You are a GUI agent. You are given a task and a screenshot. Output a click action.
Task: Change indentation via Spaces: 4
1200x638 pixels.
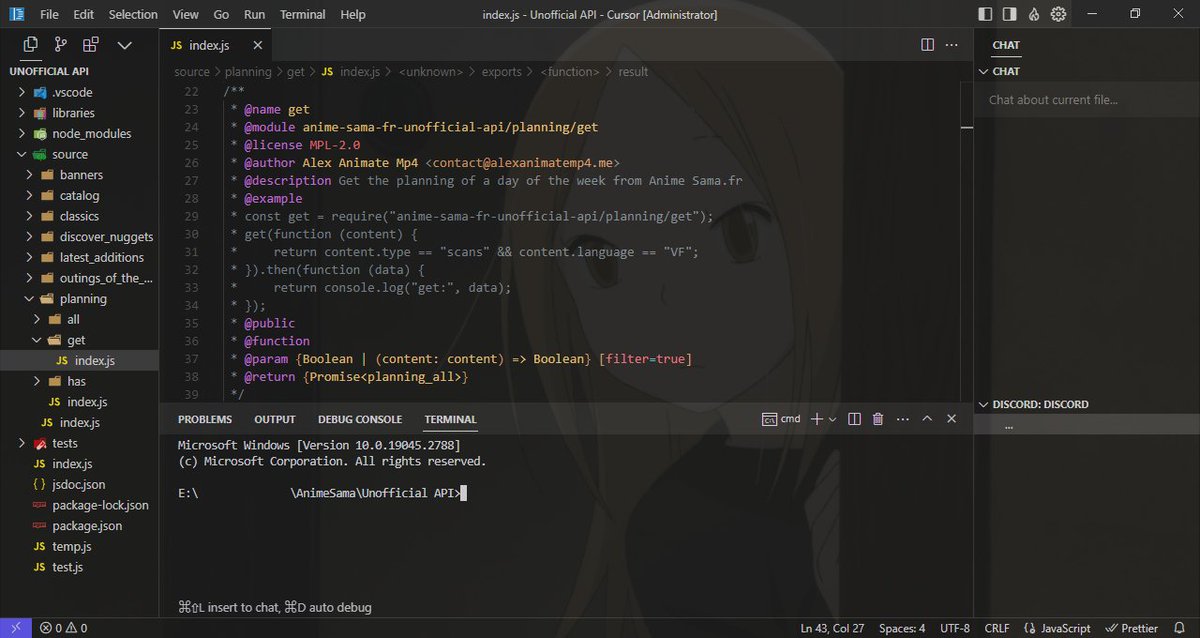[x=902, y=628]
